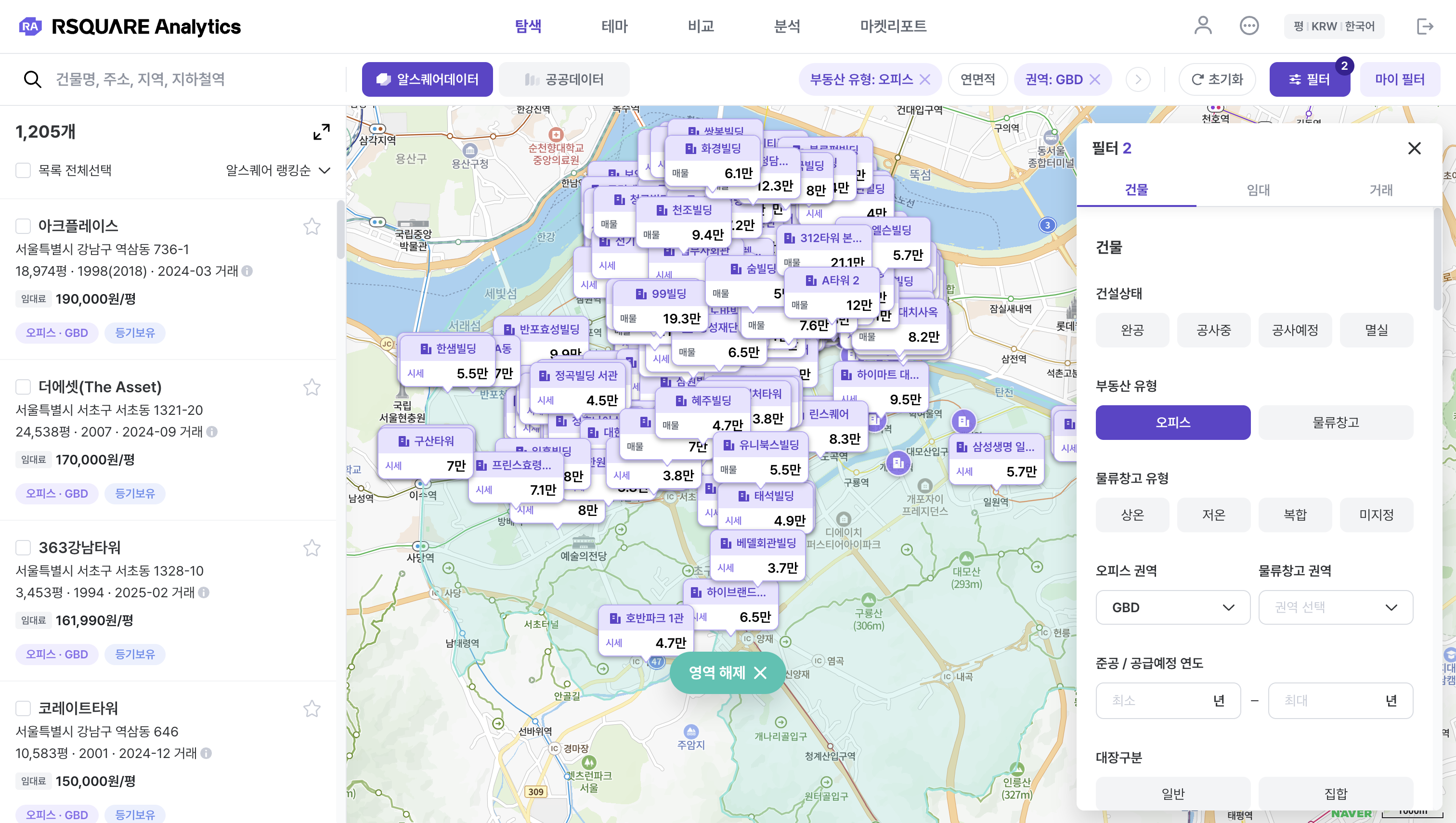Expand the building list panel icon
Screen dimensions: 1456x823
321,132
